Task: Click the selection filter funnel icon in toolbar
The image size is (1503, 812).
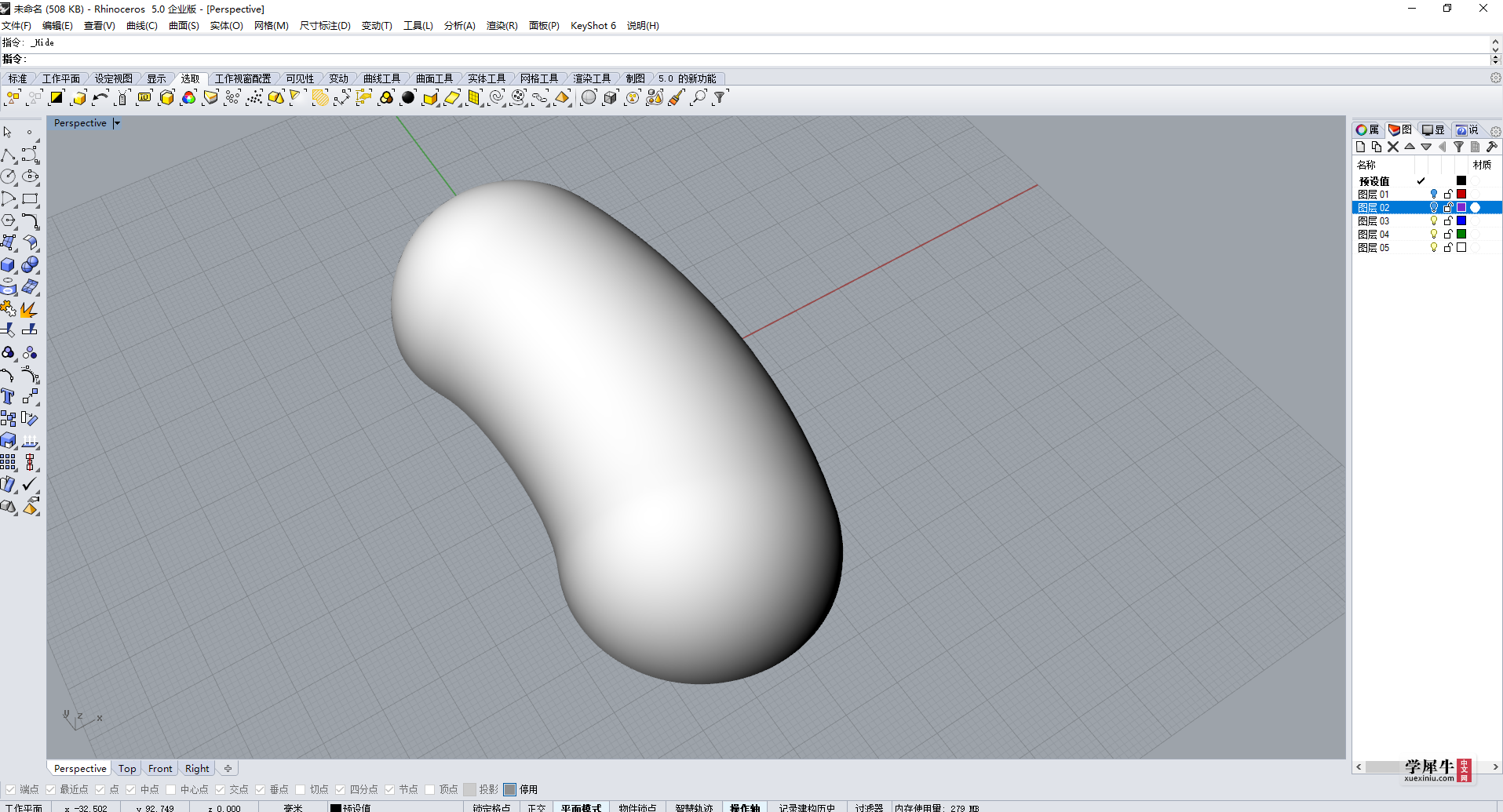Action: [x=720, y=97]
